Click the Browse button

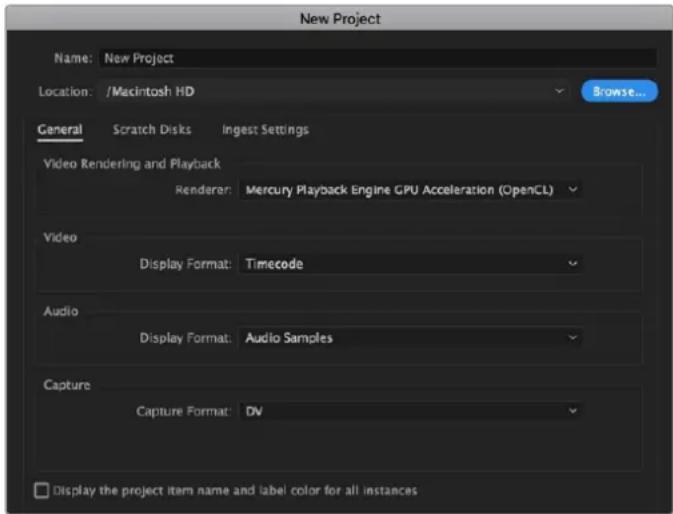(619, 91)
